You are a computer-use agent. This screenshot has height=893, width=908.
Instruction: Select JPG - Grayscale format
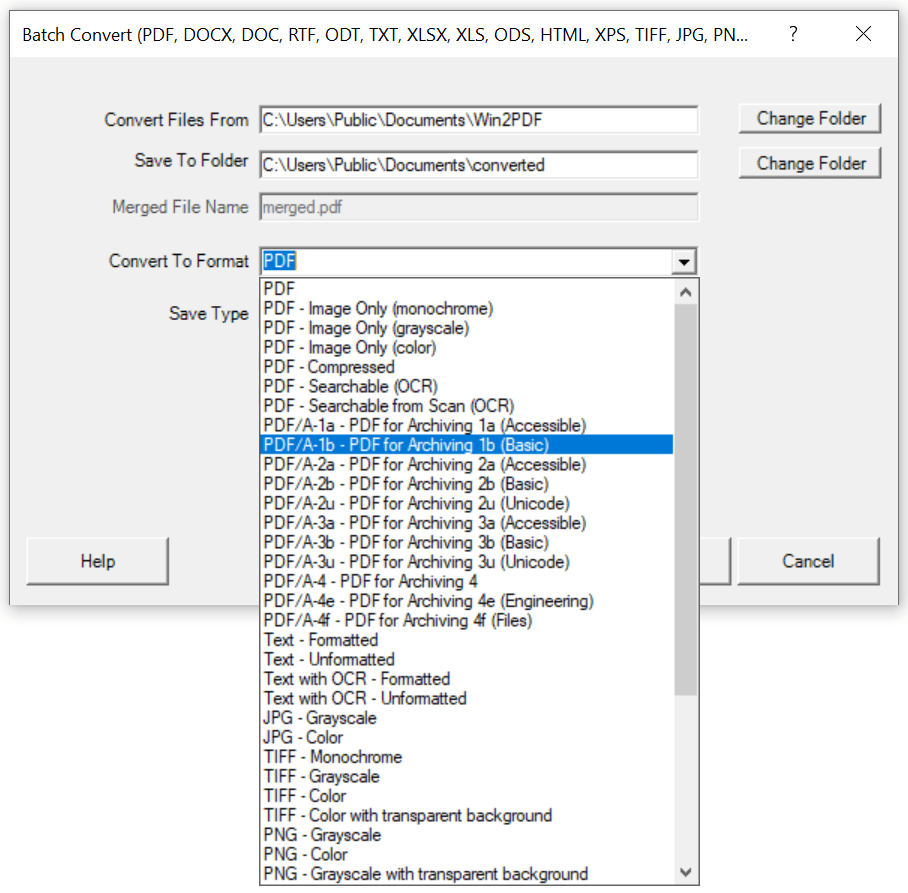(467, 718)
